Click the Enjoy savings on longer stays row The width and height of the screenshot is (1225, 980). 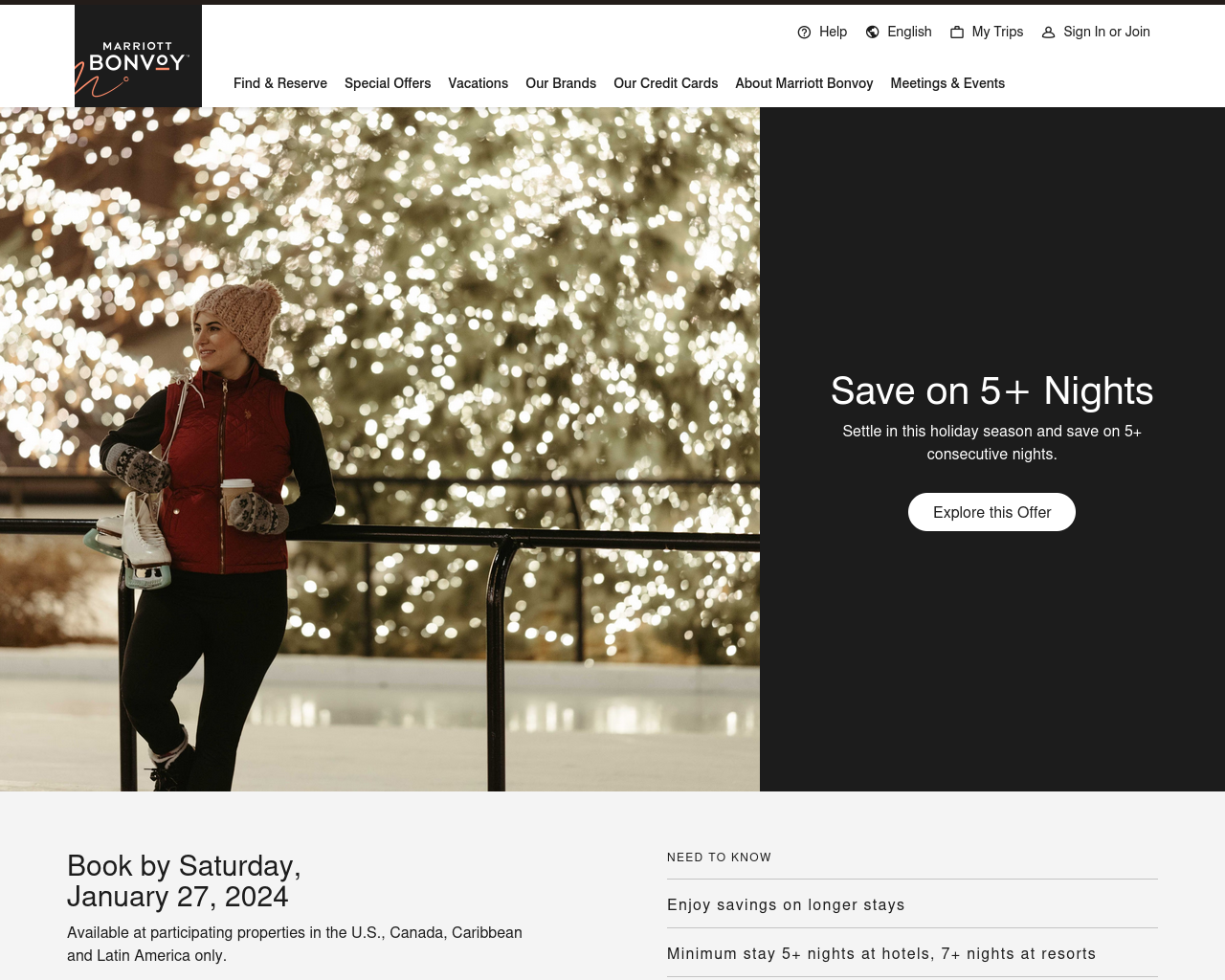coord(912,904)
